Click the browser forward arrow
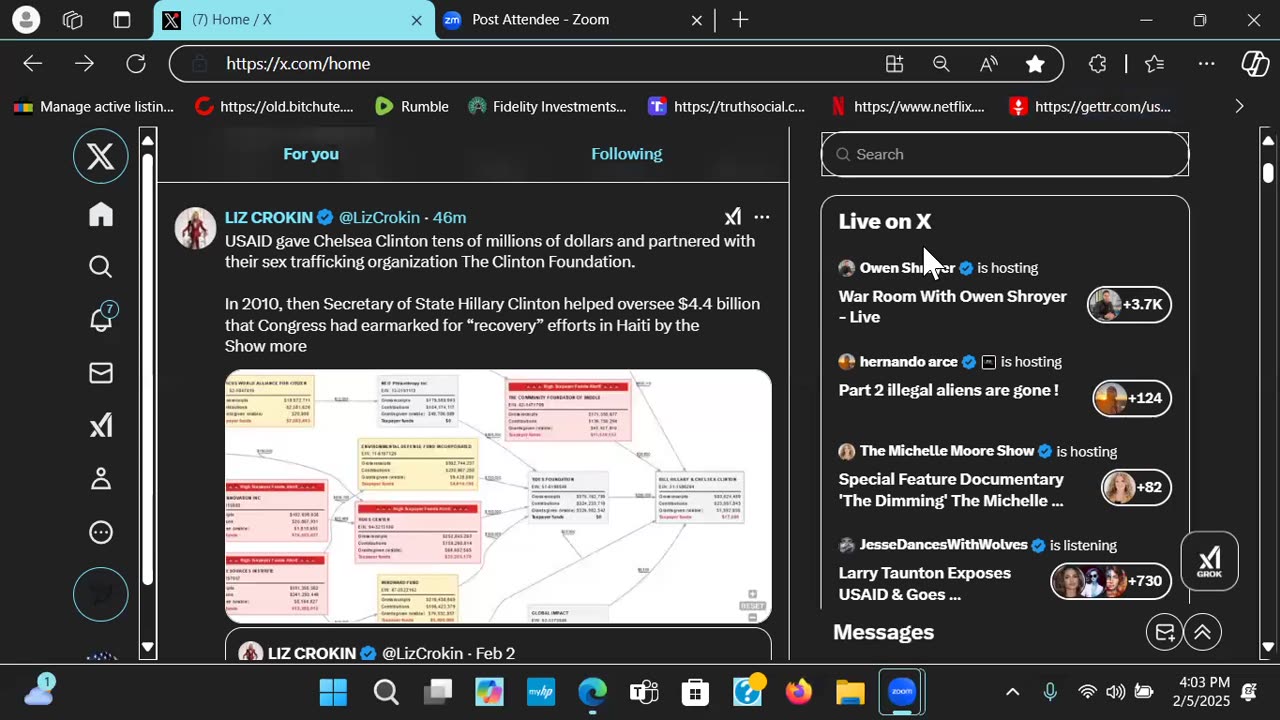 point(84,64)
